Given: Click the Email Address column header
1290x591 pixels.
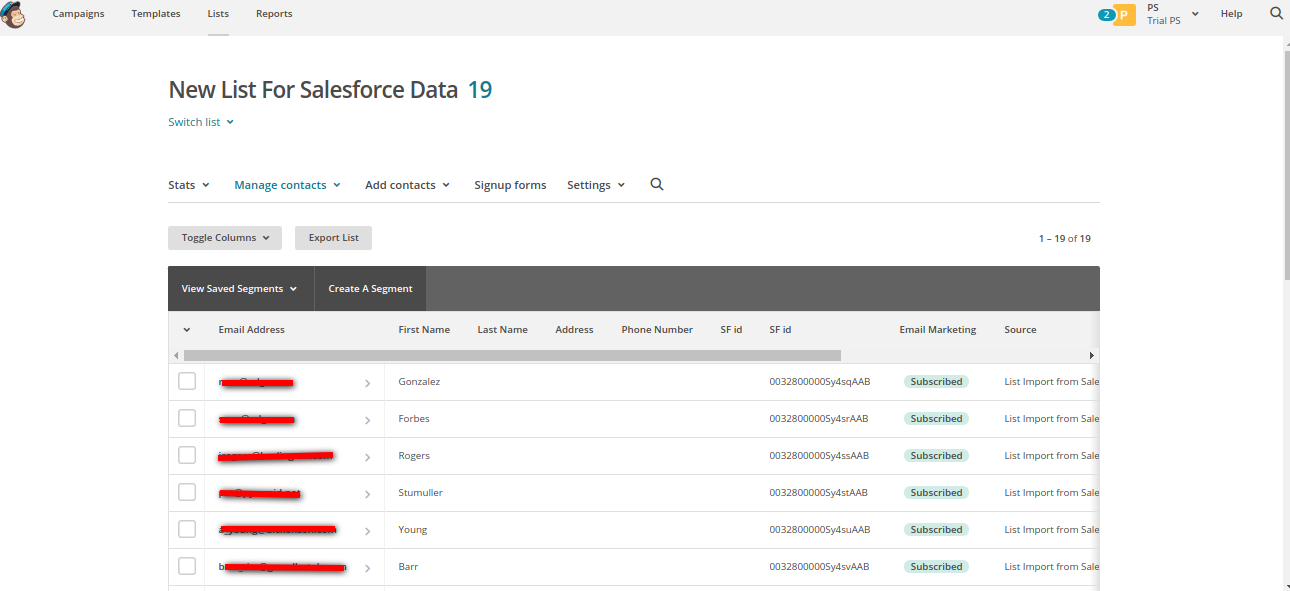Looking at the screenshot, I should click(252, 330).
